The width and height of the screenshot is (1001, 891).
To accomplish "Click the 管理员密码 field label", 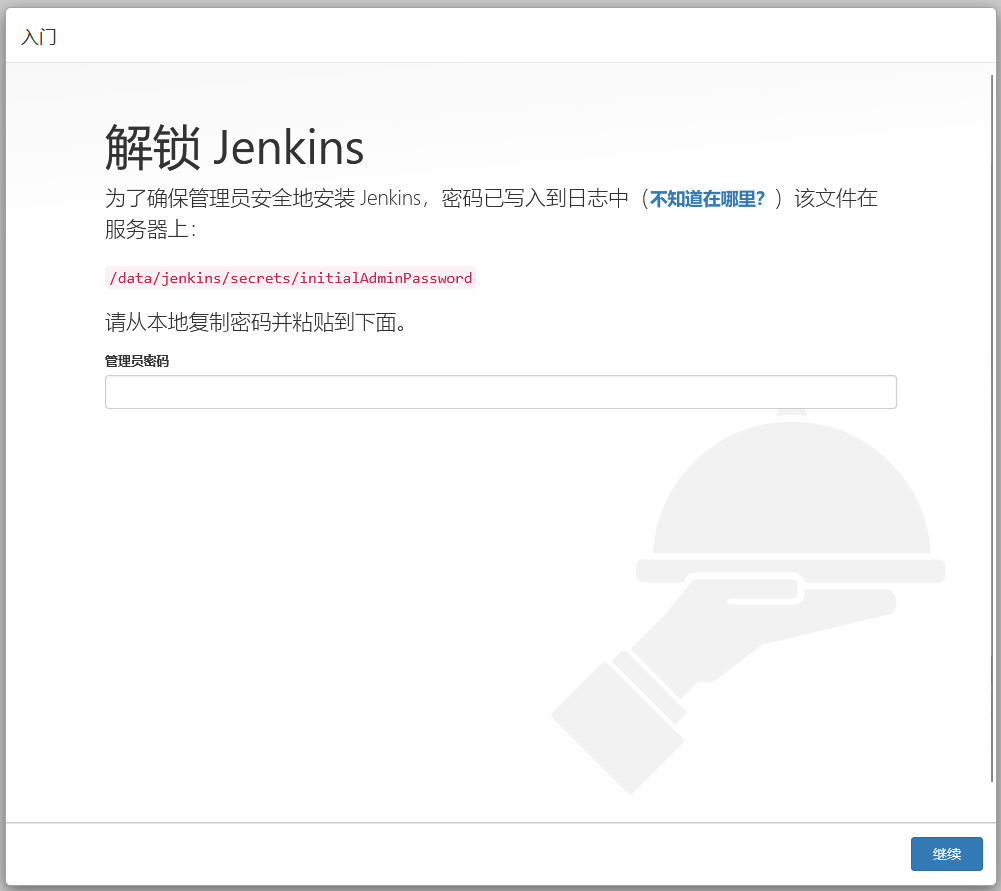I will [x=137, y=361].
